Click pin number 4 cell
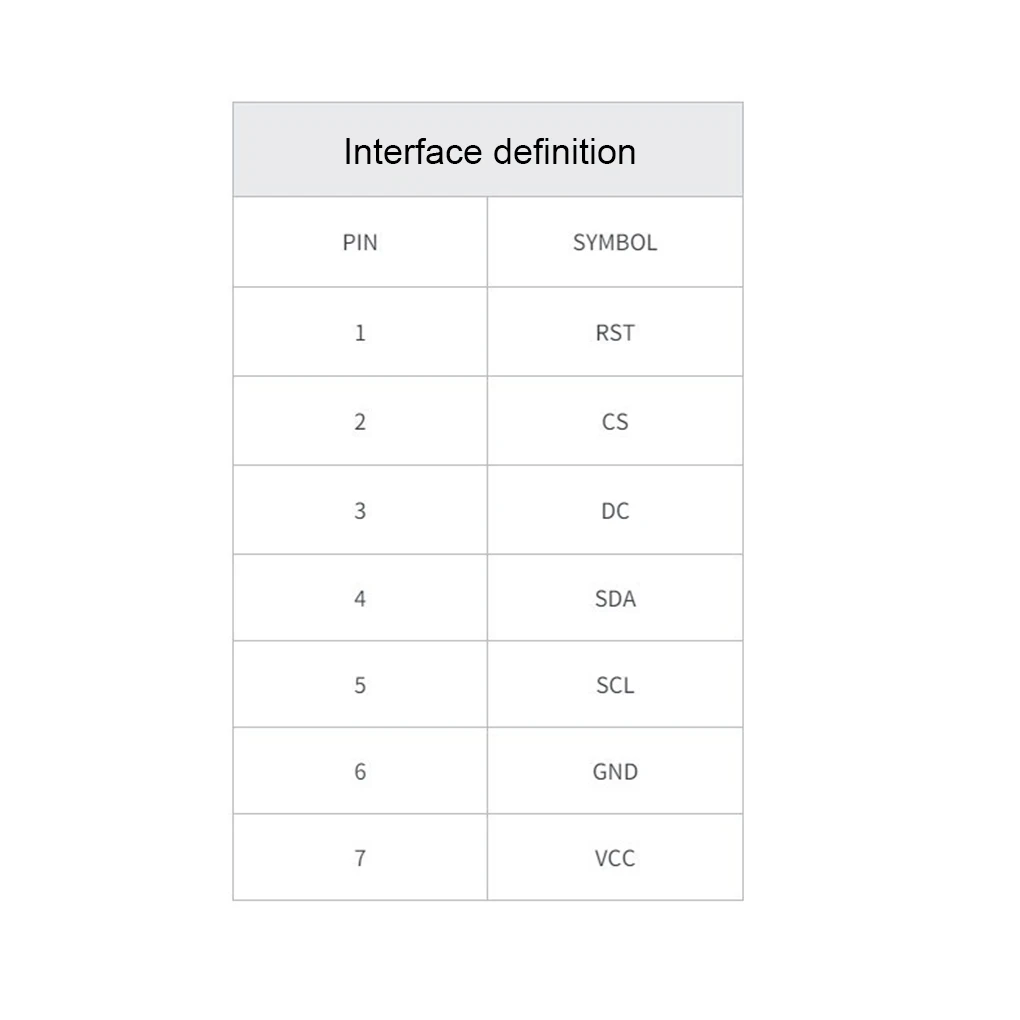 pos(360,599)
